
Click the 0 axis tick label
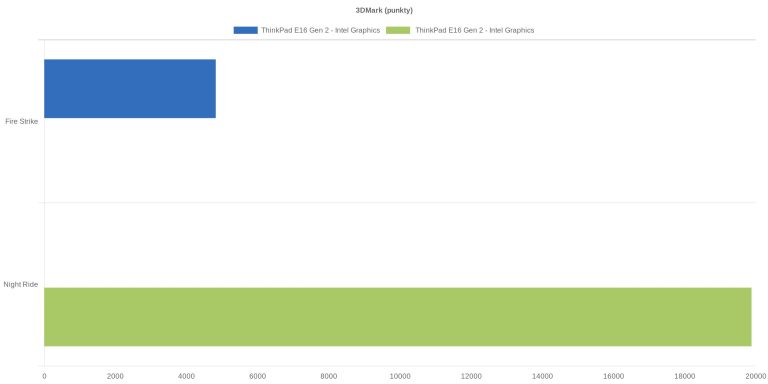(x=44, y=376)
